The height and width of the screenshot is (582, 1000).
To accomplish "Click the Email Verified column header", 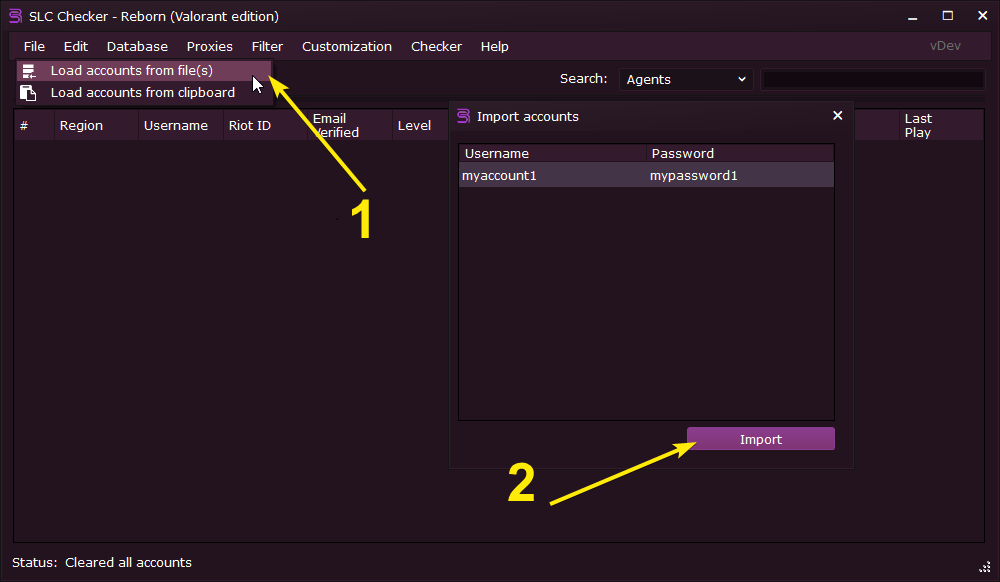I will click(349, 126).
